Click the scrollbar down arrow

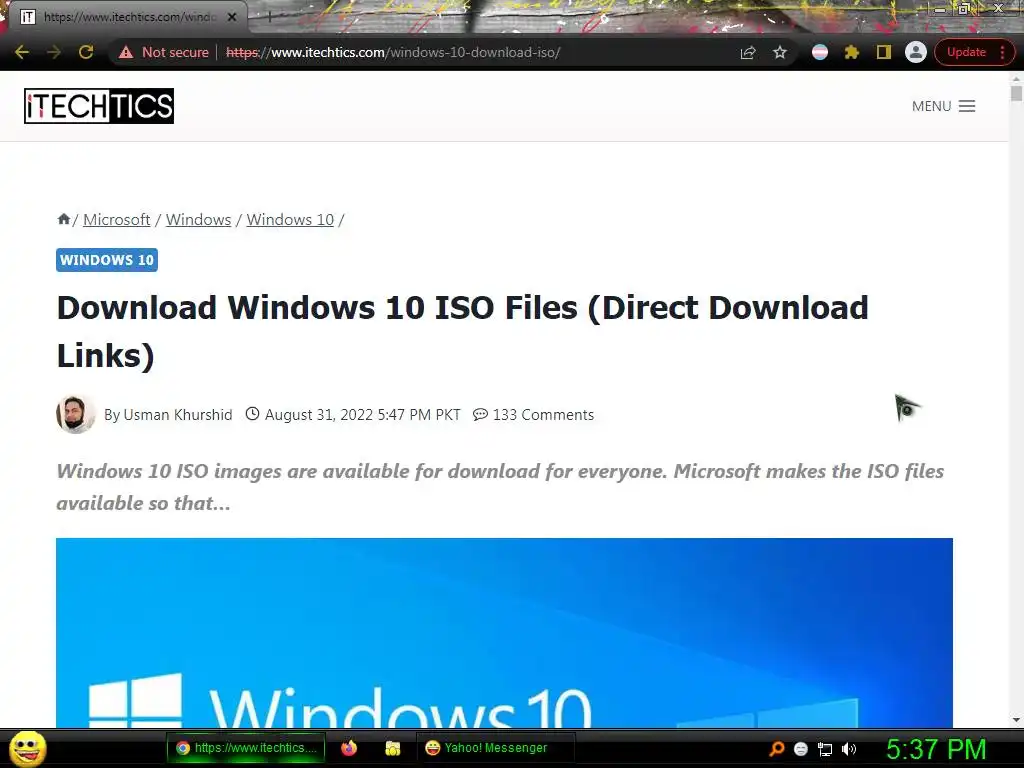pyautogui.click(x=1016, y=720)
